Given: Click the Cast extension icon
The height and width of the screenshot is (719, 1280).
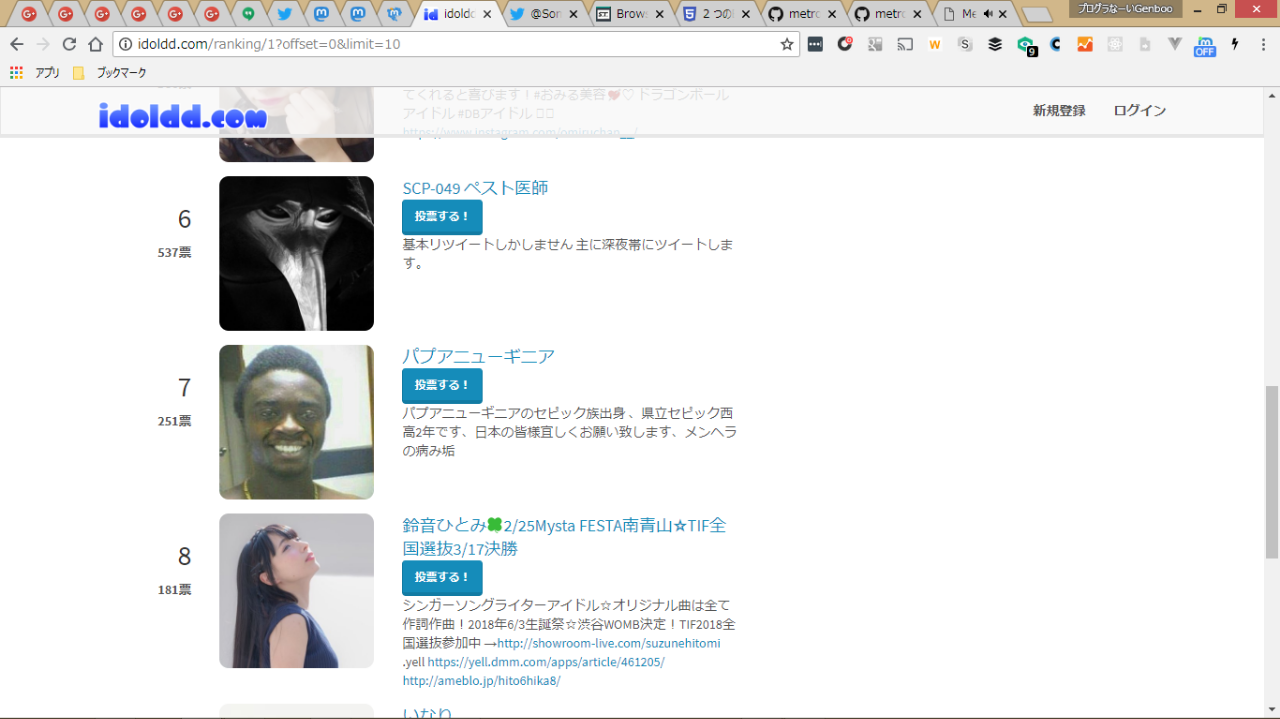Looking at the screenshot, I should coord(905,44).
